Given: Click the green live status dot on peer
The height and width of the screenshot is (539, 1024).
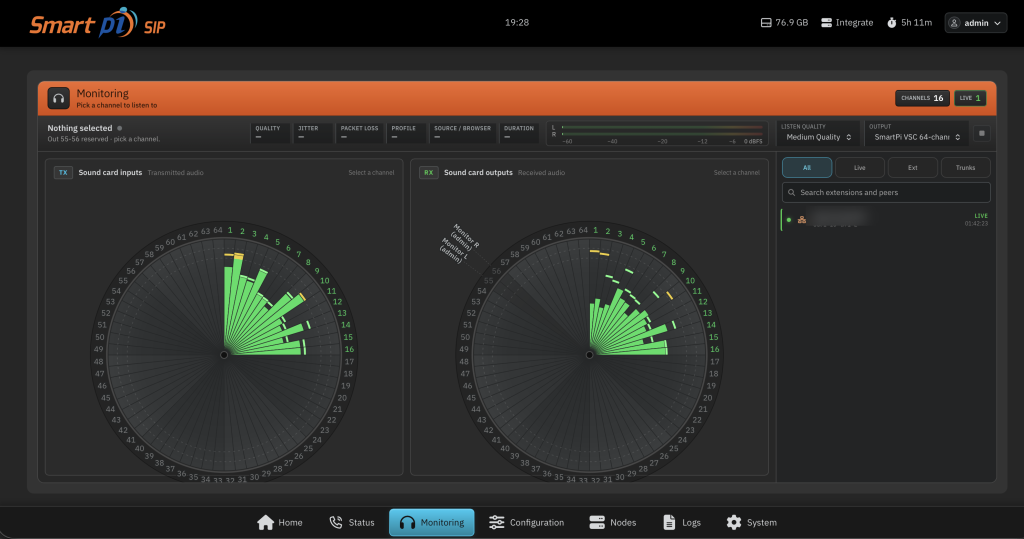Looking at the screenshot, I should 789,220.
